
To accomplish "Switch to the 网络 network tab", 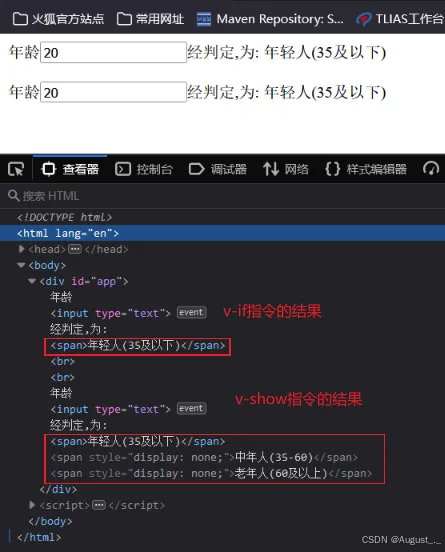I will point(286,169).
